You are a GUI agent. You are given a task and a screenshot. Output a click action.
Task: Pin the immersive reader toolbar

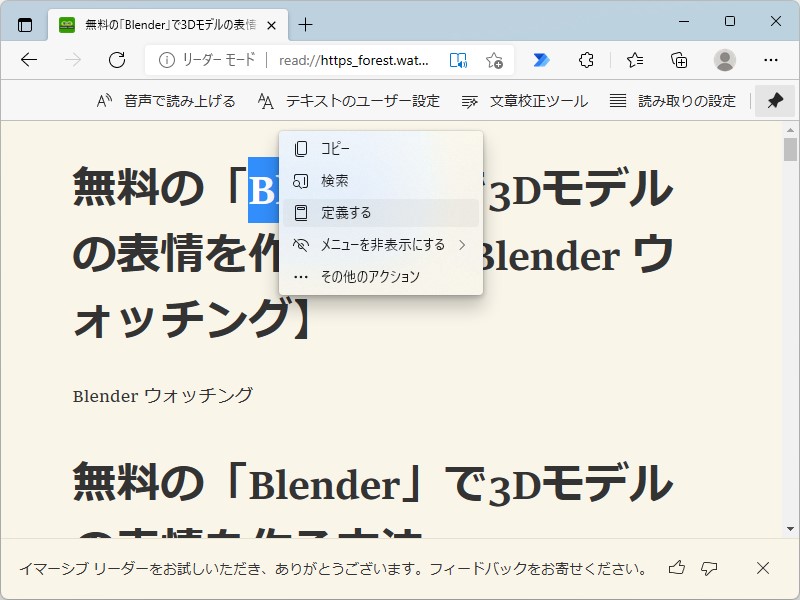775,100
